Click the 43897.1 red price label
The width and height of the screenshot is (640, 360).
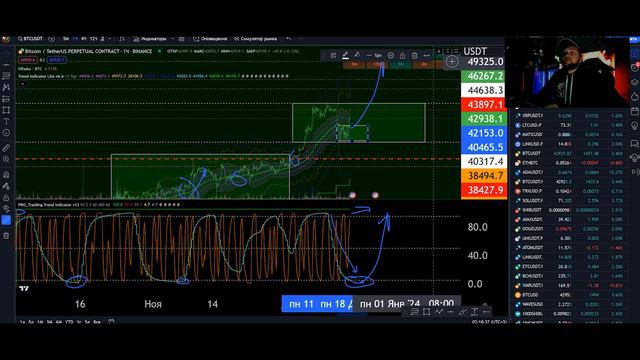click(483, 104)
